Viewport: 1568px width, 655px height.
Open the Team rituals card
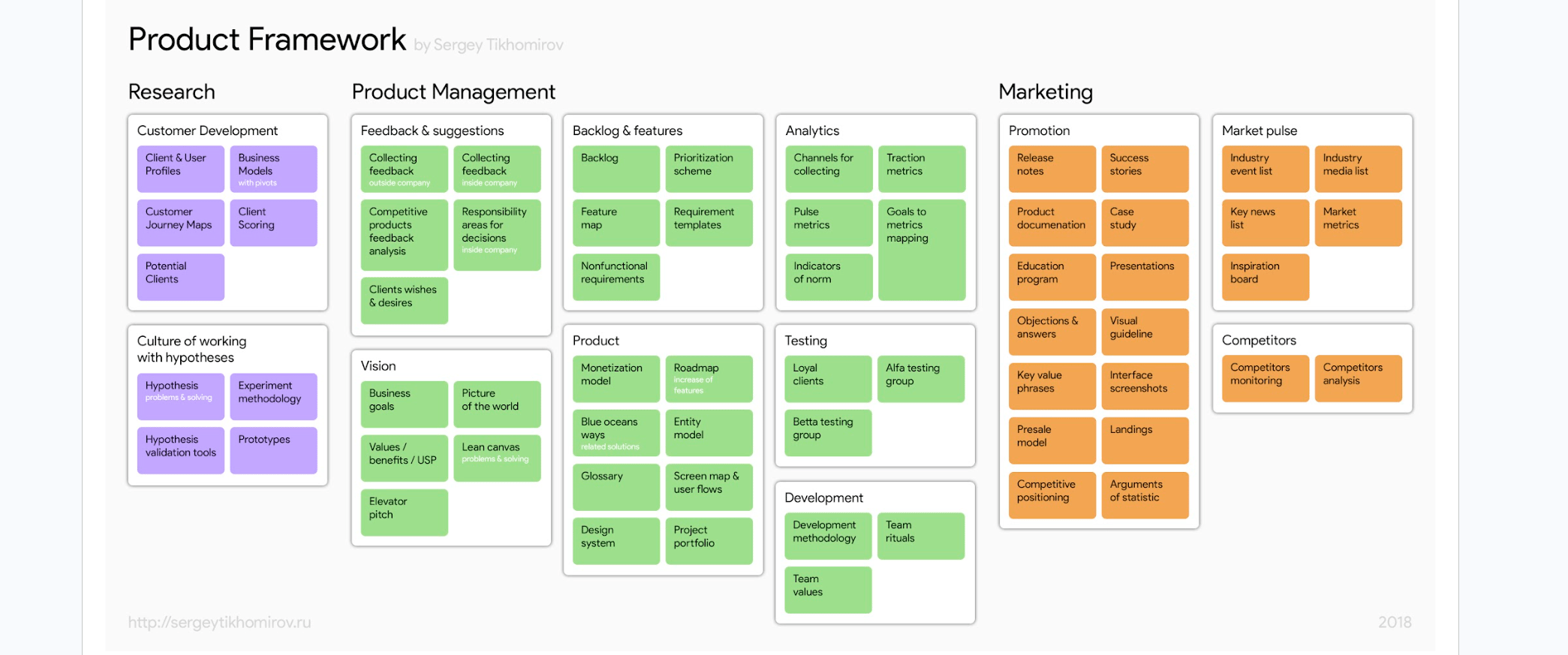point(920,536)
